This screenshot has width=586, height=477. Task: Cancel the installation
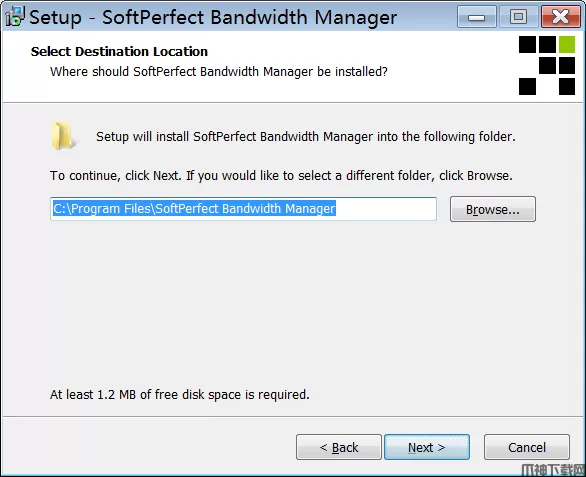[527, 447]
